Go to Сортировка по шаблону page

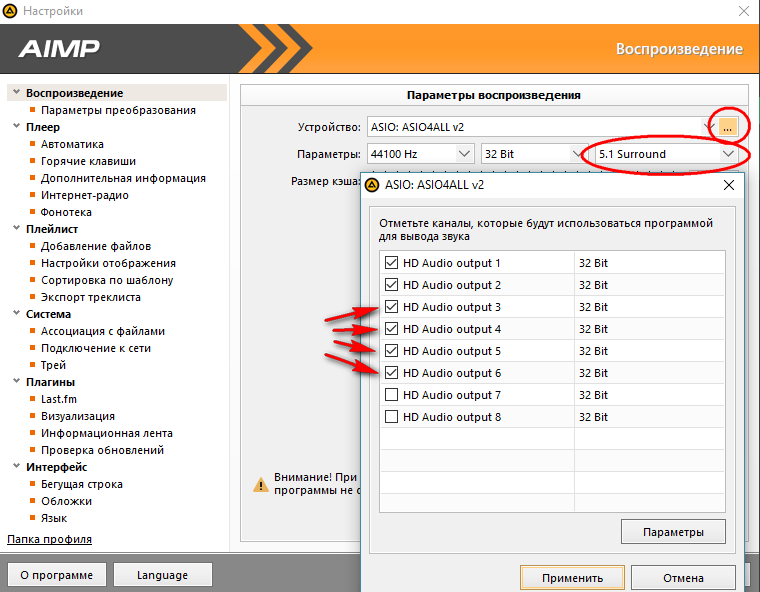107,280
